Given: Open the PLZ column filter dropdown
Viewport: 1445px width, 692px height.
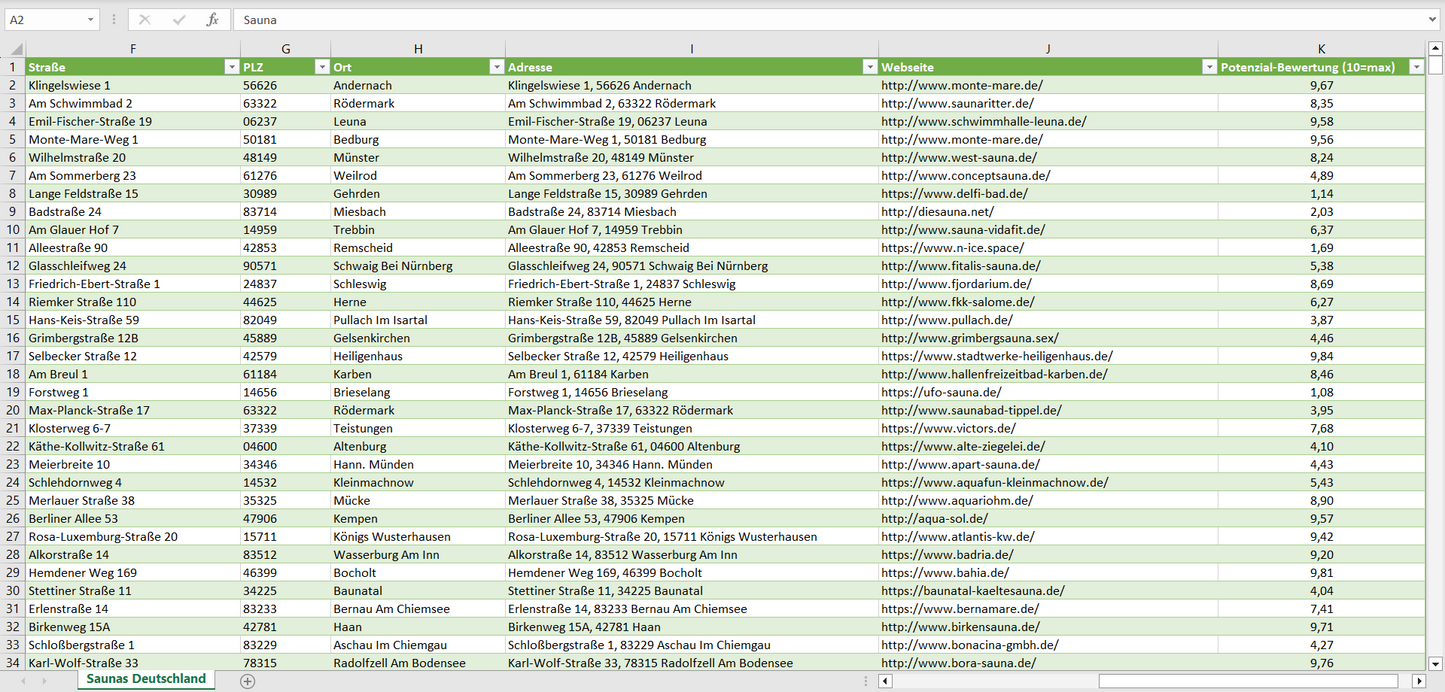Looking at the screenshot, I should tap(321, 67).
